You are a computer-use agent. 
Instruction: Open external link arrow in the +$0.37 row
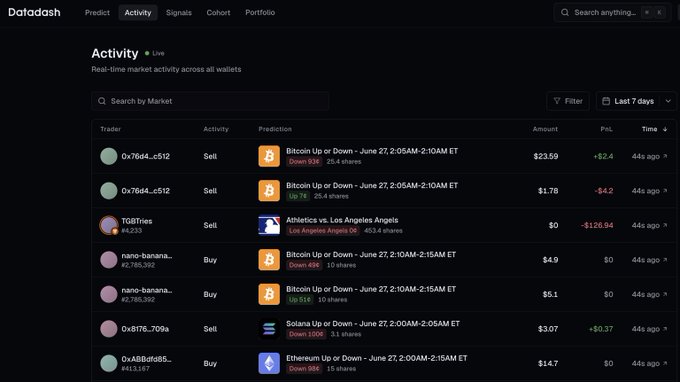coord(665,329)
